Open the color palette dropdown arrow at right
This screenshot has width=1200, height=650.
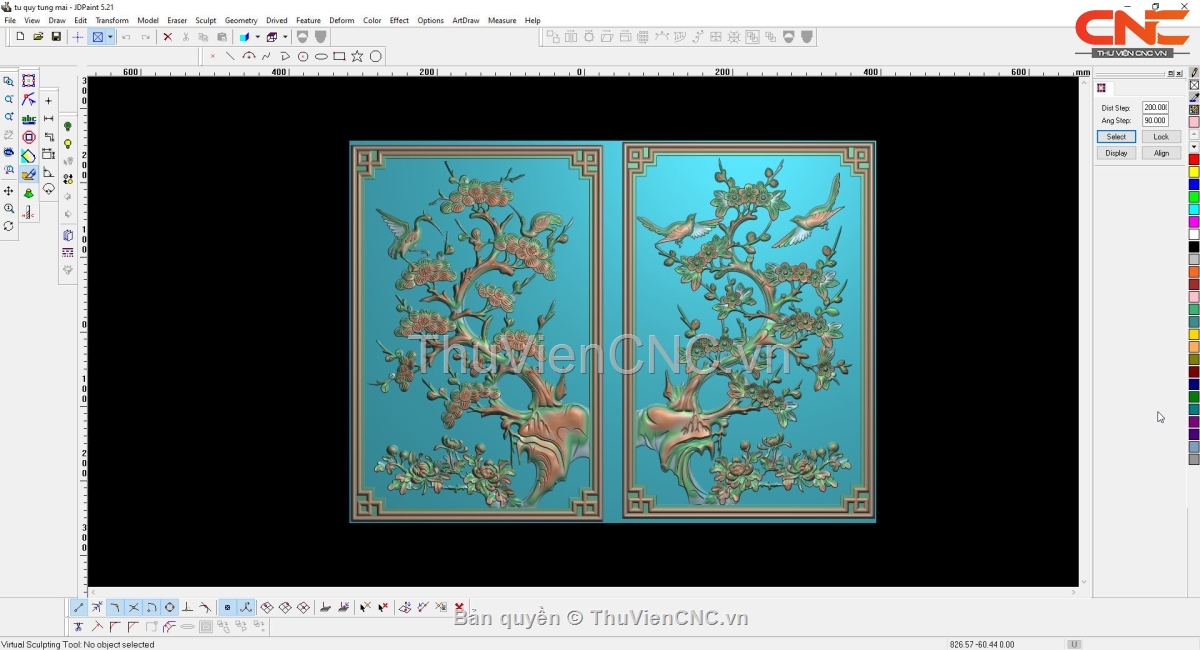click(x=1194, y=147)
